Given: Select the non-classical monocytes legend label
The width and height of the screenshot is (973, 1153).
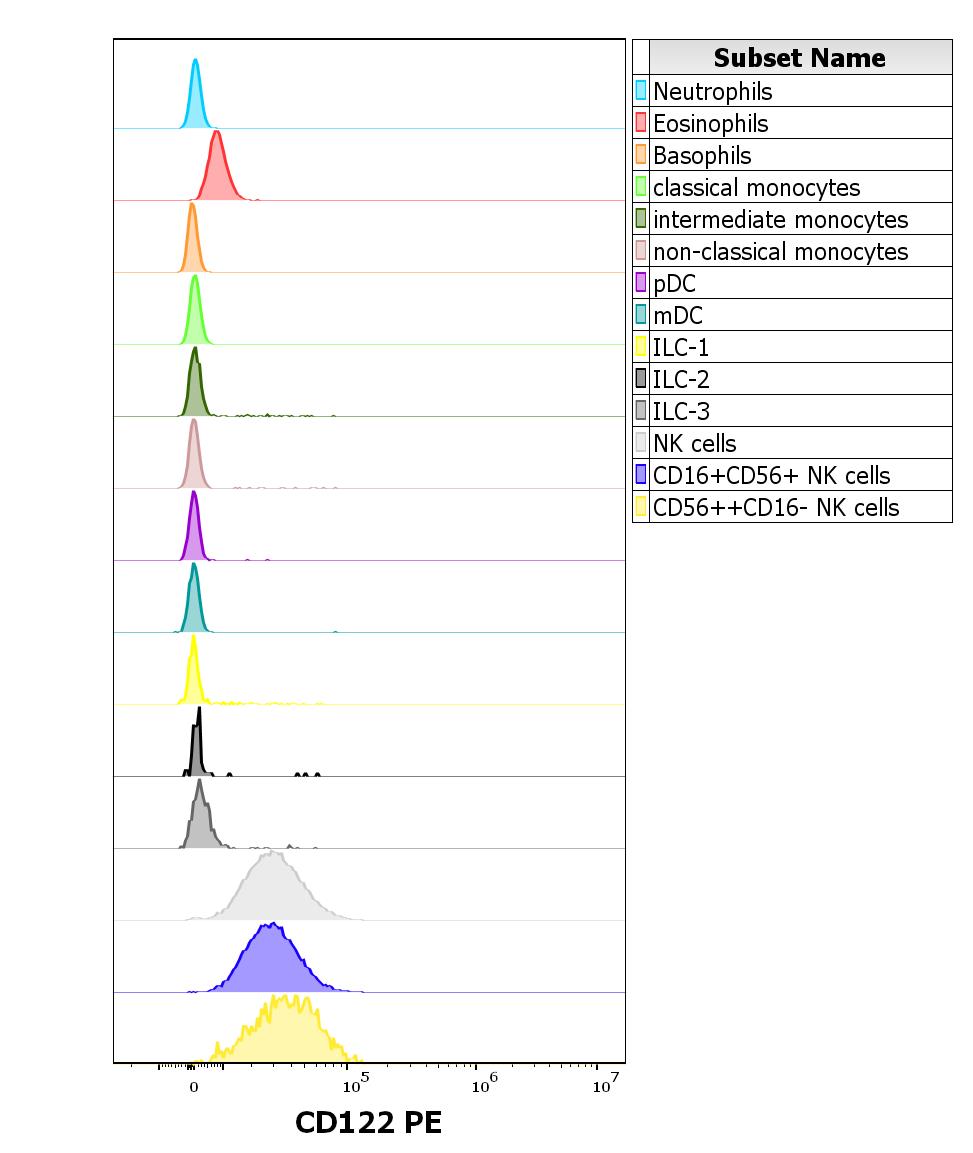Looking at the screenshot, I should pyautogui.click(x=780, y=251).
